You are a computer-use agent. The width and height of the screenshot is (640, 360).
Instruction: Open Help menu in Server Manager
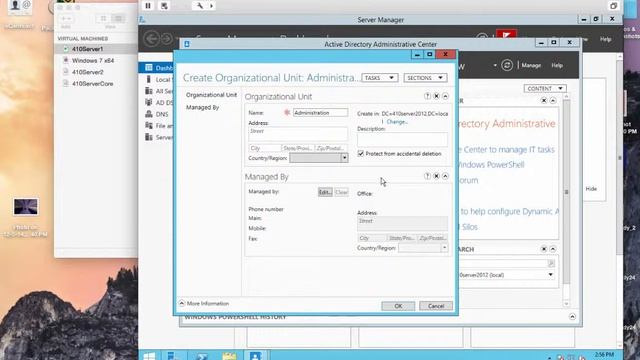pyautogui.click(x=605, y=39)
